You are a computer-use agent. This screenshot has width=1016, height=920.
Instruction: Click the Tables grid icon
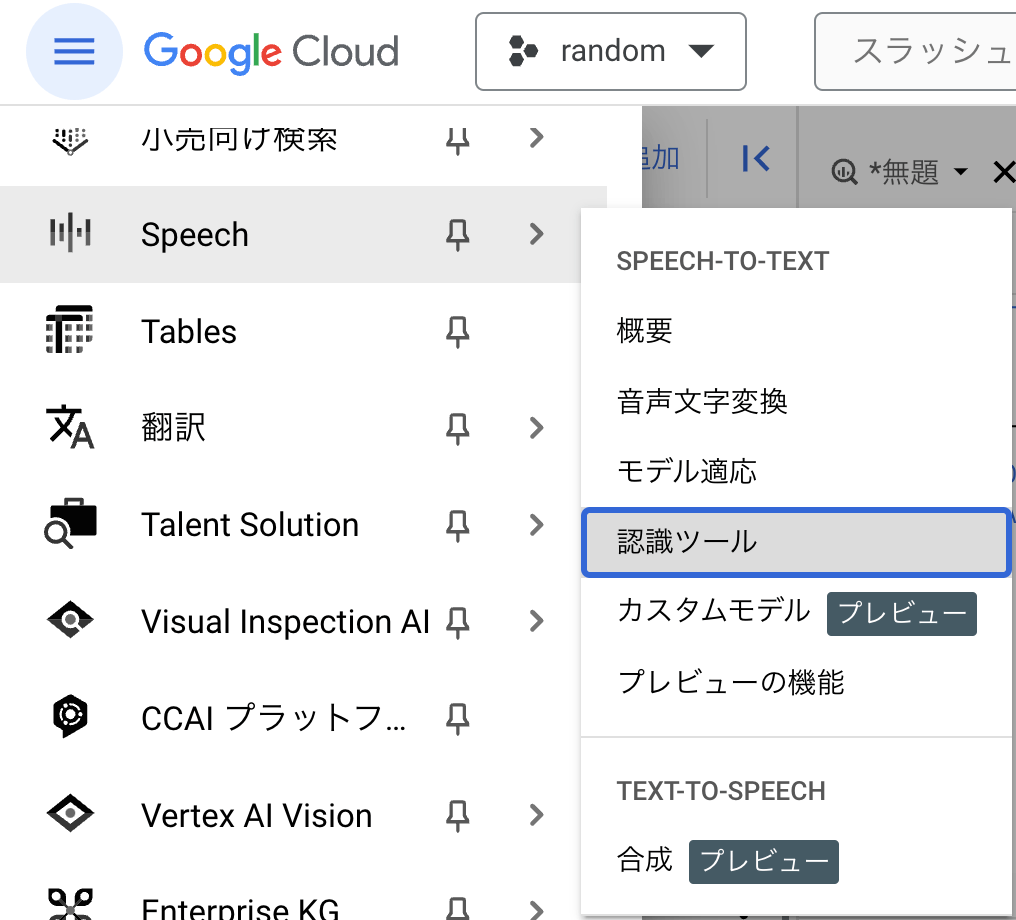pyautogui.click(x=69, y=330)
